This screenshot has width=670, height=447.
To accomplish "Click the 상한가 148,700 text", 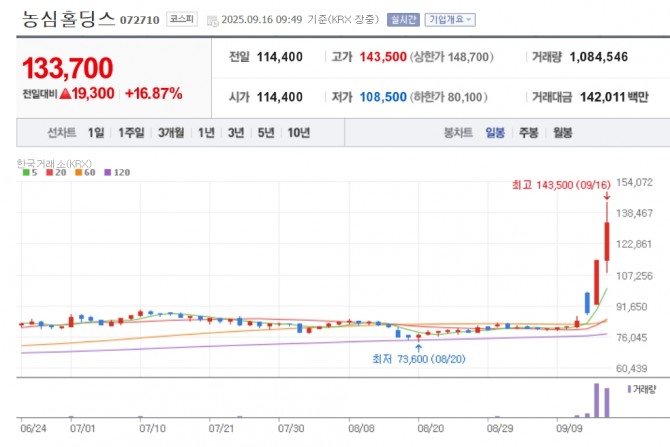I will coord(452,57).
